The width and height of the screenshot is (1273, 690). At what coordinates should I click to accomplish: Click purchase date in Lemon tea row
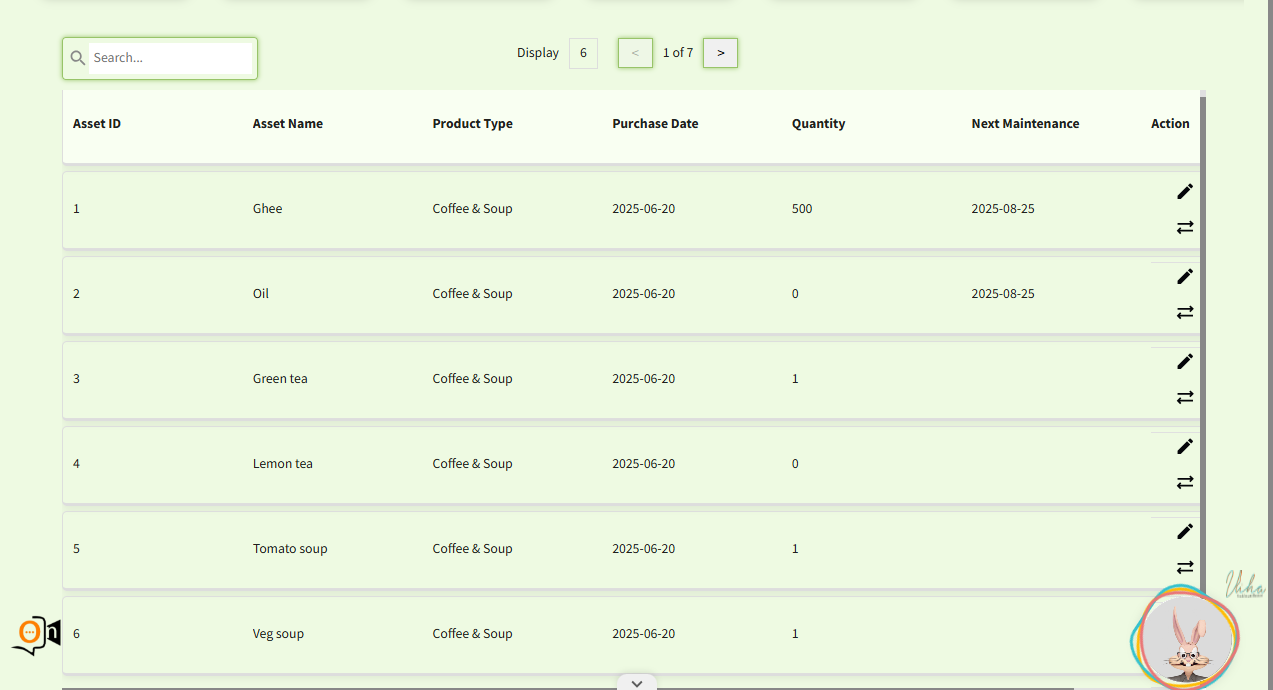click(644, 464)
